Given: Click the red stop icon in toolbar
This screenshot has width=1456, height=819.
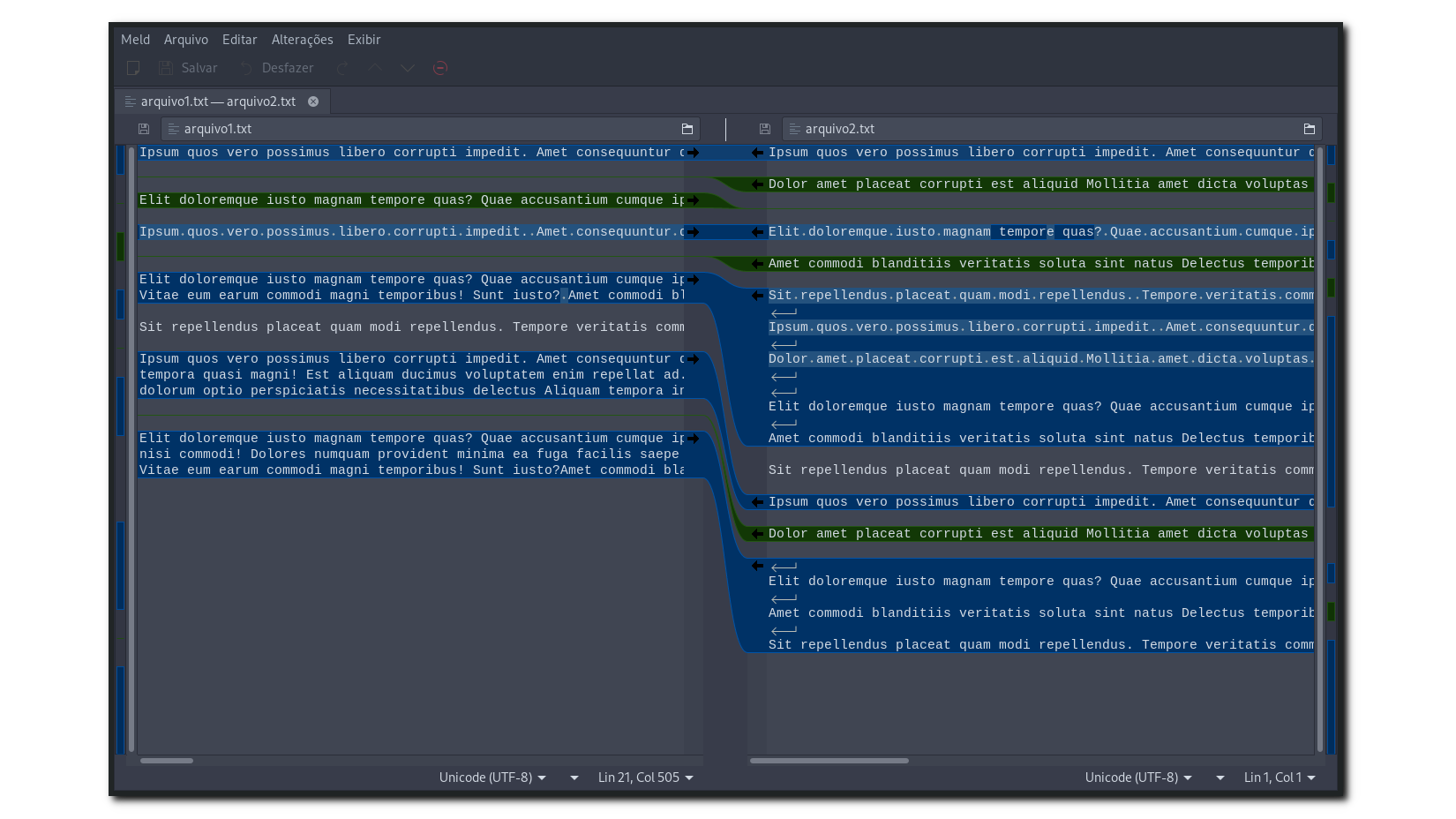Looking at the screenshot, I should tap(440, 68).
